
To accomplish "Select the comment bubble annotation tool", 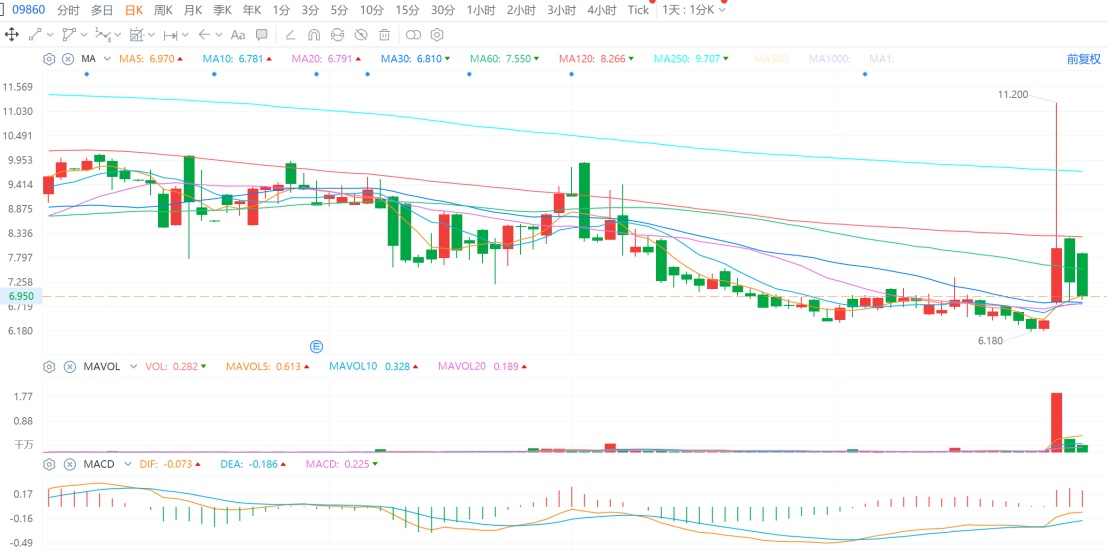I will (261, 34).
